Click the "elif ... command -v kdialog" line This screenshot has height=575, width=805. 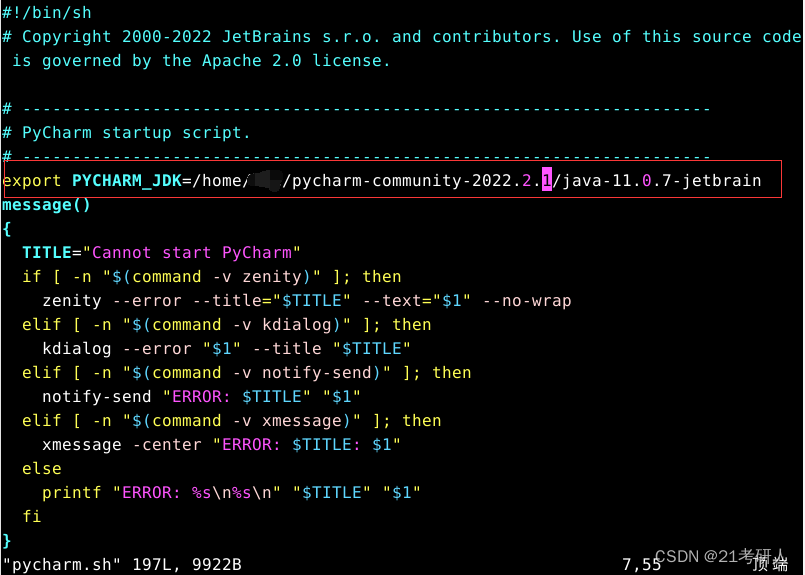tap(226, 324)
